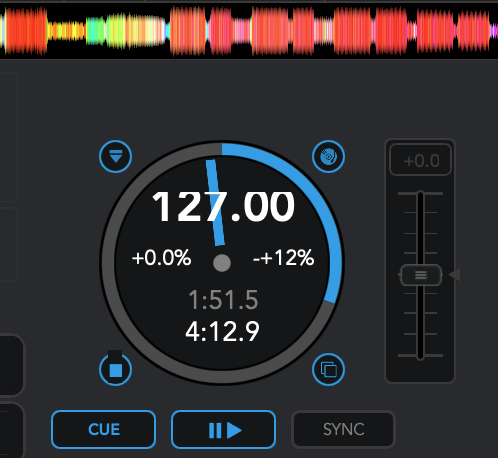Click the CUE button
The image size is (498, 458).
pyautogui.click(x=104, y=430)
